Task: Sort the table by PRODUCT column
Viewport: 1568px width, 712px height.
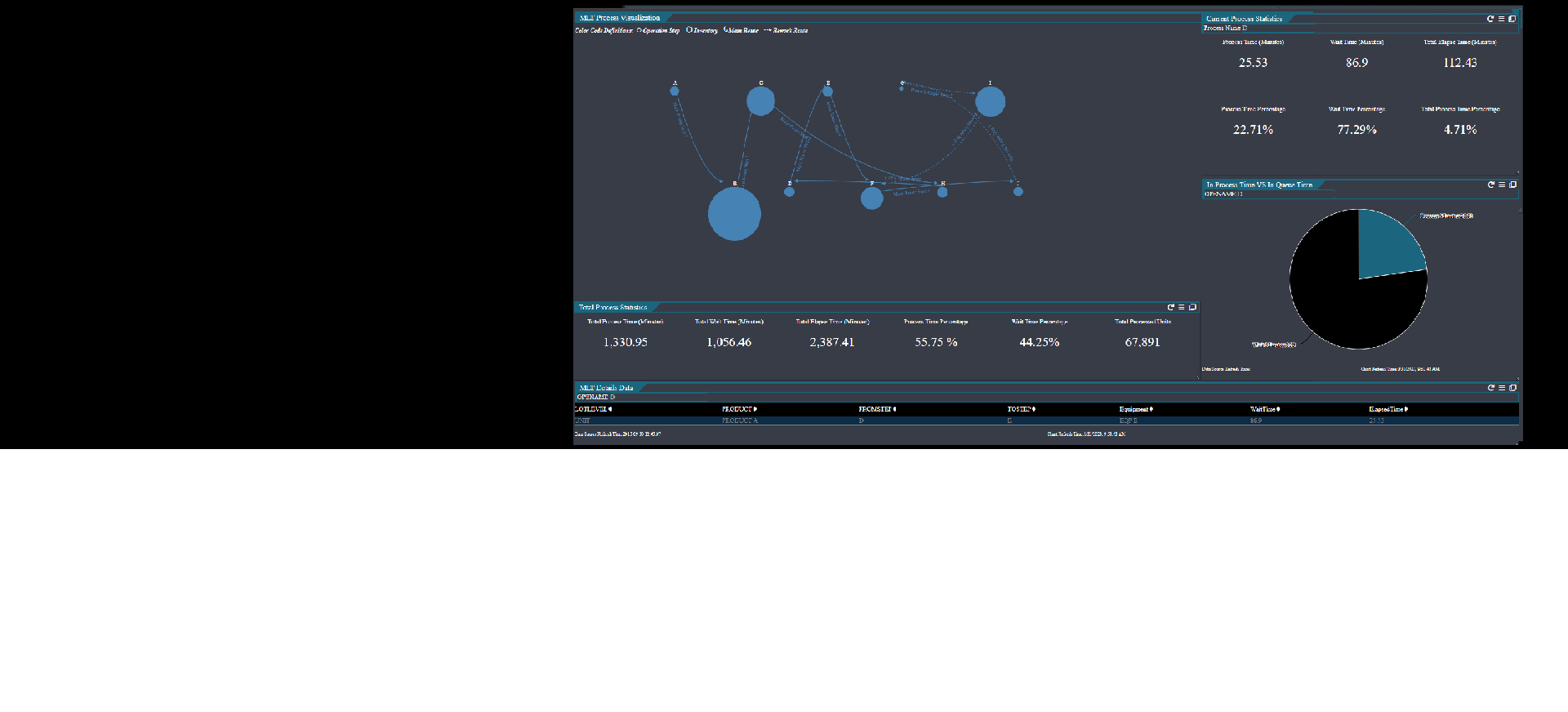Action: 738,409
